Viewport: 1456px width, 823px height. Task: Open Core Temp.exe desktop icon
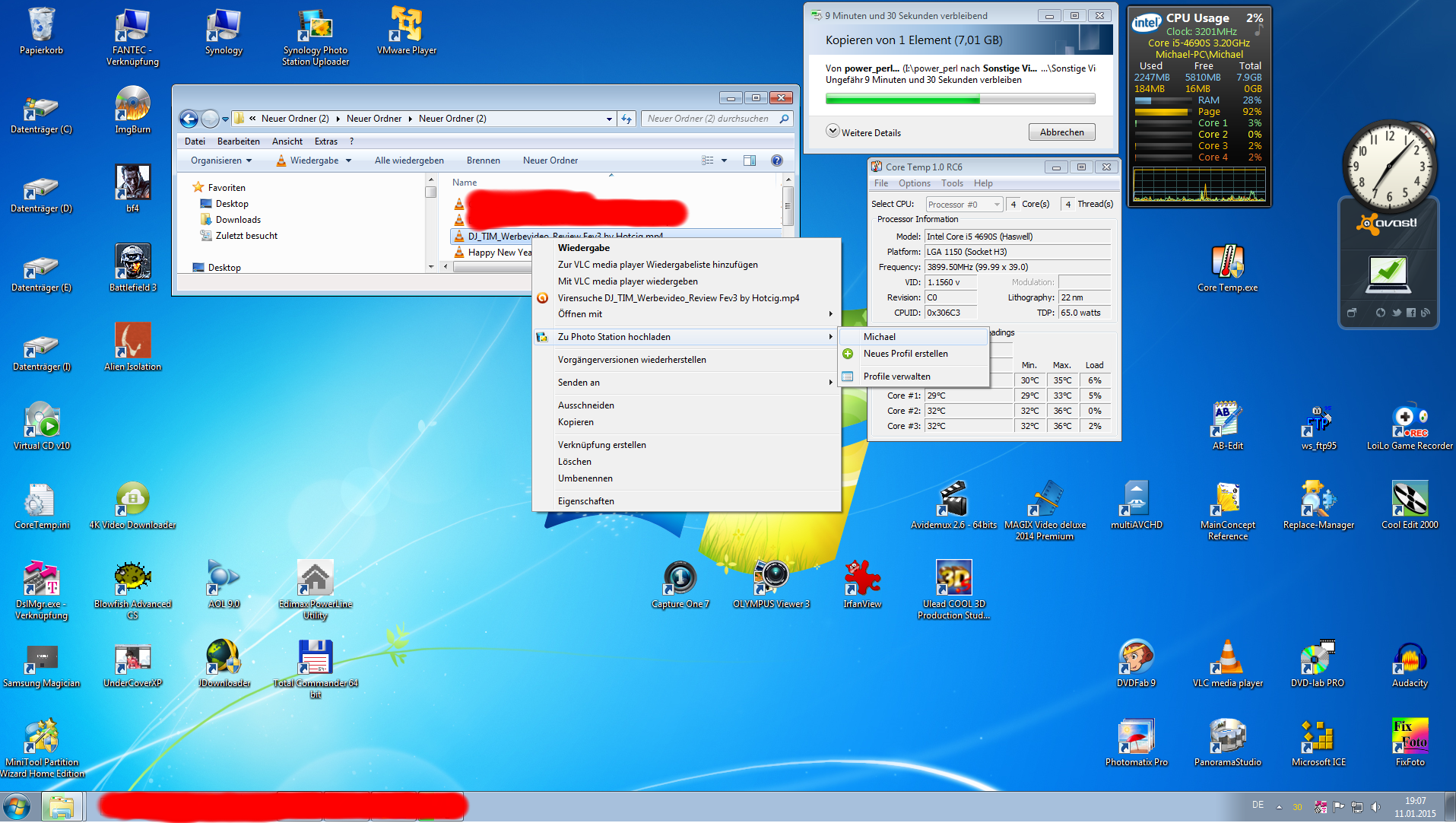click(x=1226, y=263)
